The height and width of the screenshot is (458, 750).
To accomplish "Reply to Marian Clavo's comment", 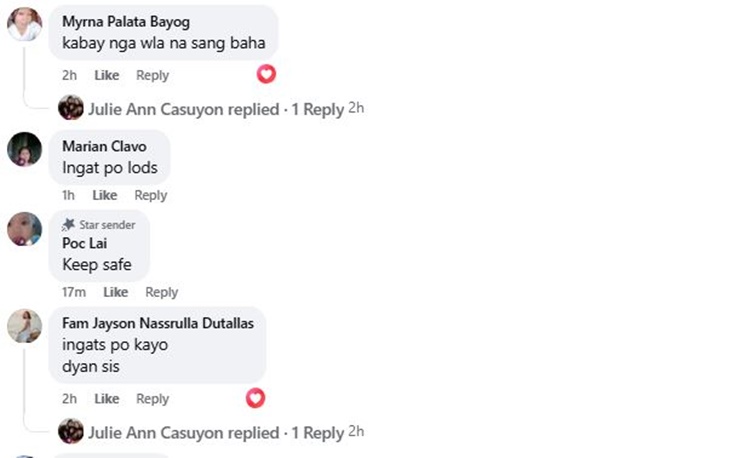I will pyautogui.click(x=151, y=195).
